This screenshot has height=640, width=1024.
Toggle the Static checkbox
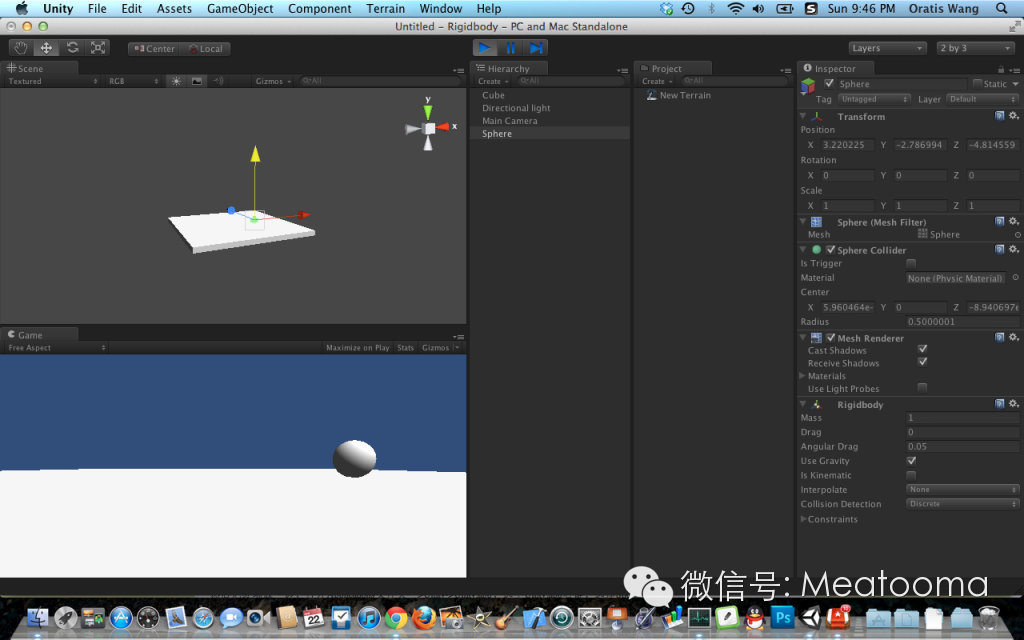(x=977, y=84)
